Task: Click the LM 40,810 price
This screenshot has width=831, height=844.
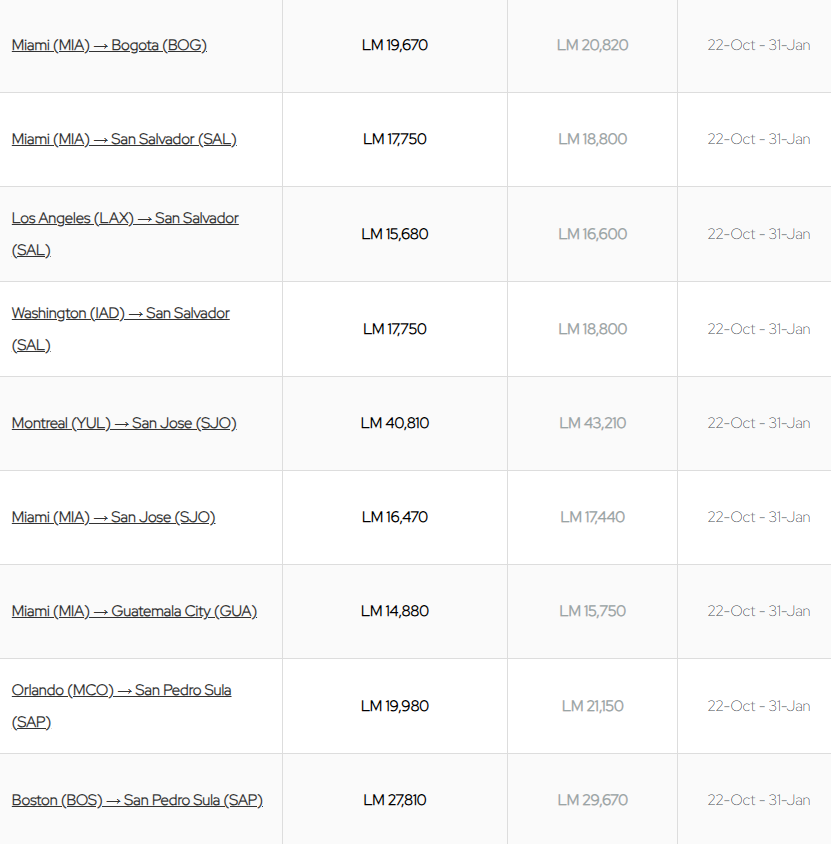Action: (x=395, y=423)
